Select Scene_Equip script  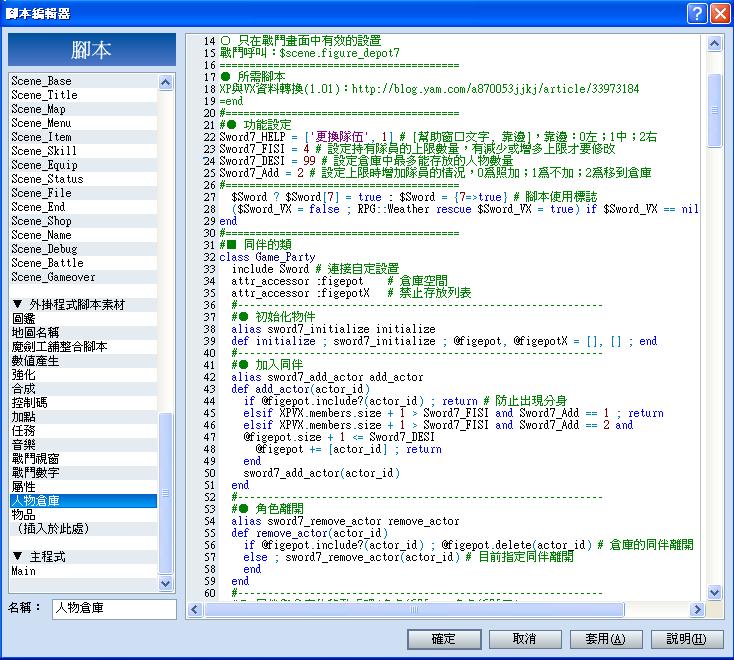point(83,165)
